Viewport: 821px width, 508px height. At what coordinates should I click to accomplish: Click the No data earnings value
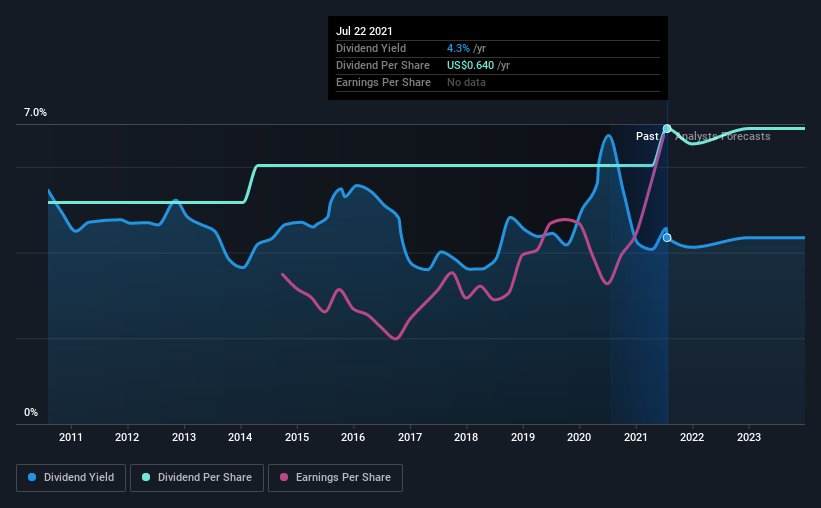tap(466, 82)
